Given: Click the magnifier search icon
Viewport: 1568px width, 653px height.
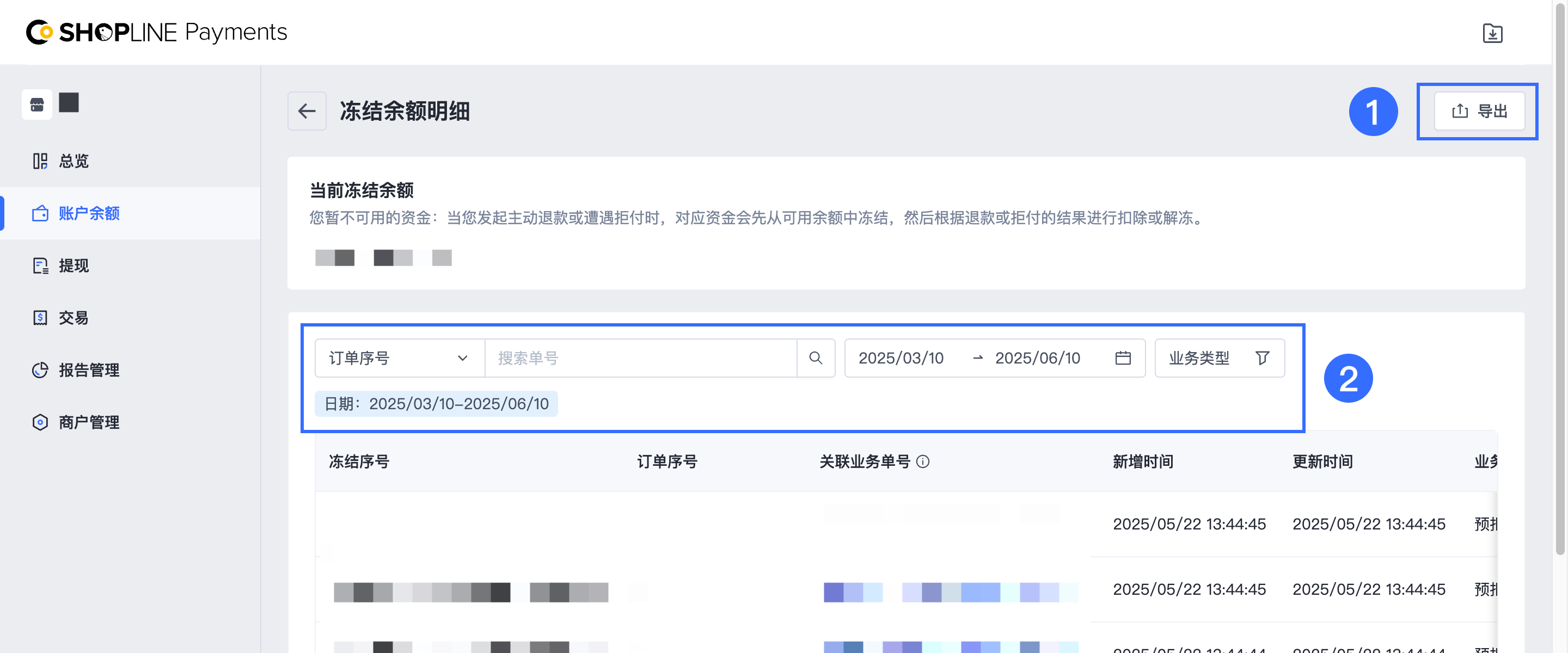Looking at the screenshot, I should 816,358.
